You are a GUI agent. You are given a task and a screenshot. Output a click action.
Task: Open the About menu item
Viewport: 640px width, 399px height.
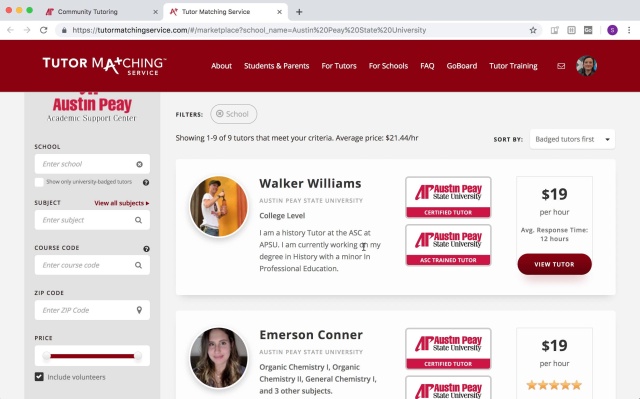[x=221, y=66]
